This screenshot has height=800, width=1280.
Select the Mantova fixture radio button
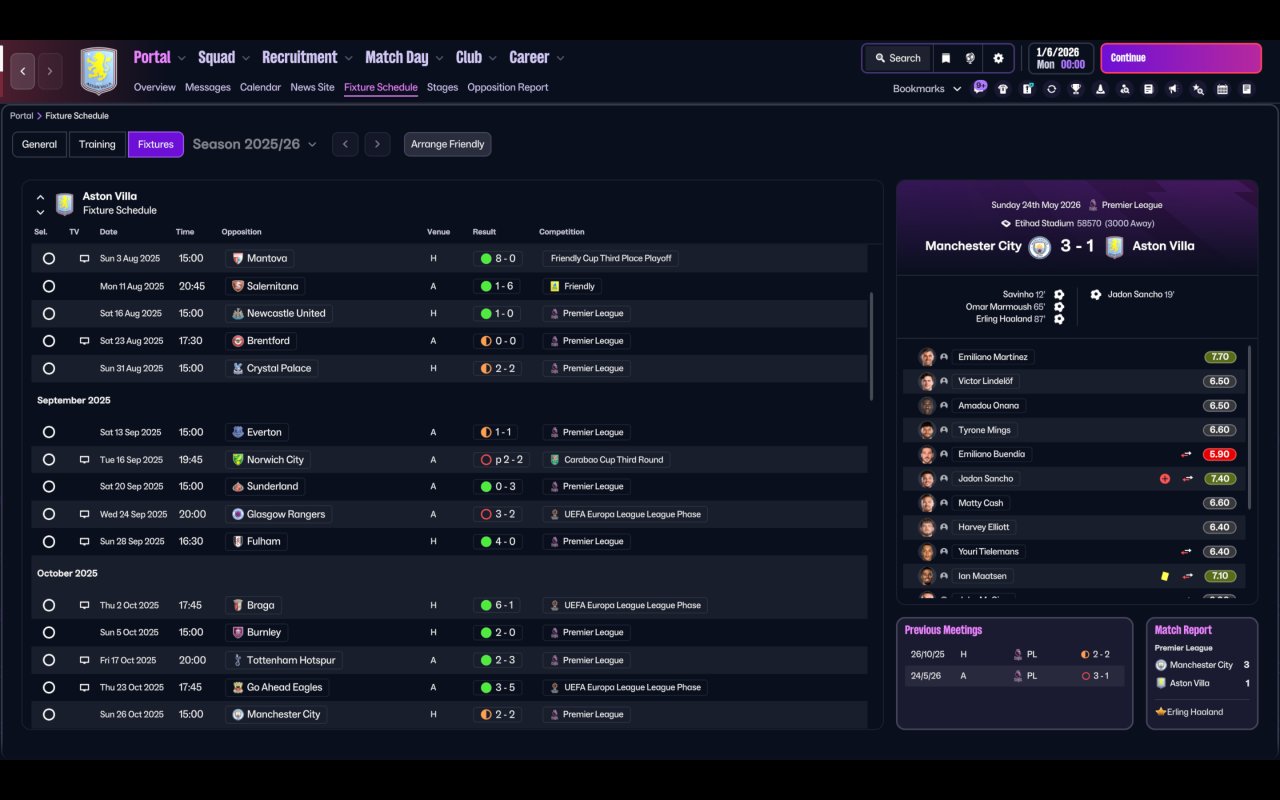49,258
